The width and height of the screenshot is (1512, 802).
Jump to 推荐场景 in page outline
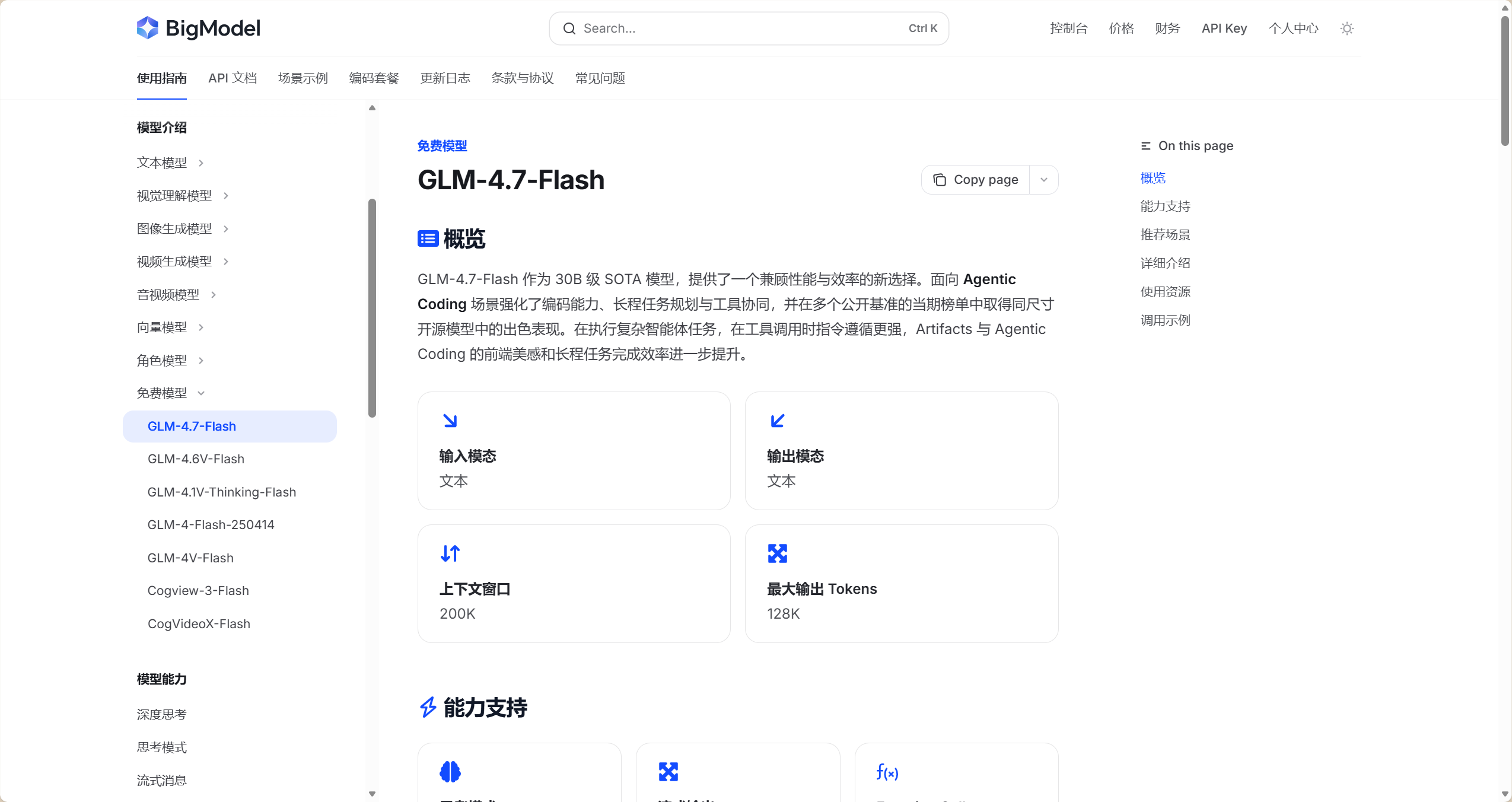pos(1166,235)
